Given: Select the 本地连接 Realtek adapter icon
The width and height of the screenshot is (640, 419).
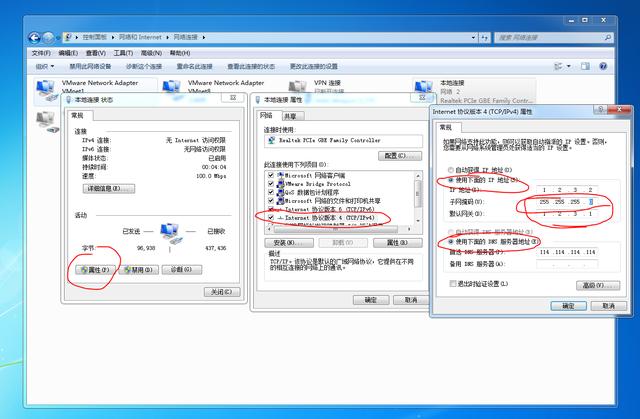Looking at the screenshot, I should [x=424, y=87].
